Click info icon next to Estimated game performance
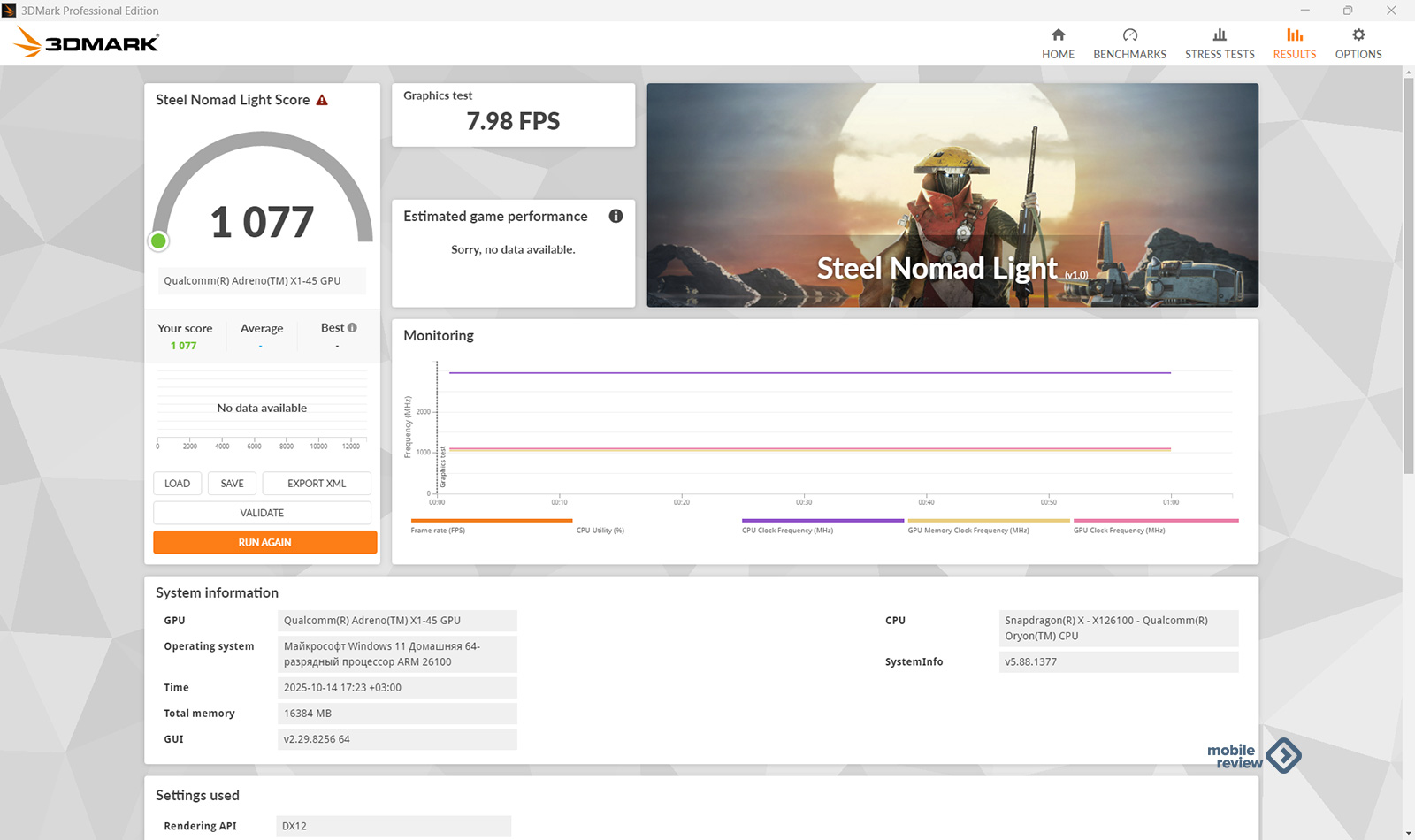This screenshot has width=1415, height=840. pyautogui.click(x=616, y=216)
